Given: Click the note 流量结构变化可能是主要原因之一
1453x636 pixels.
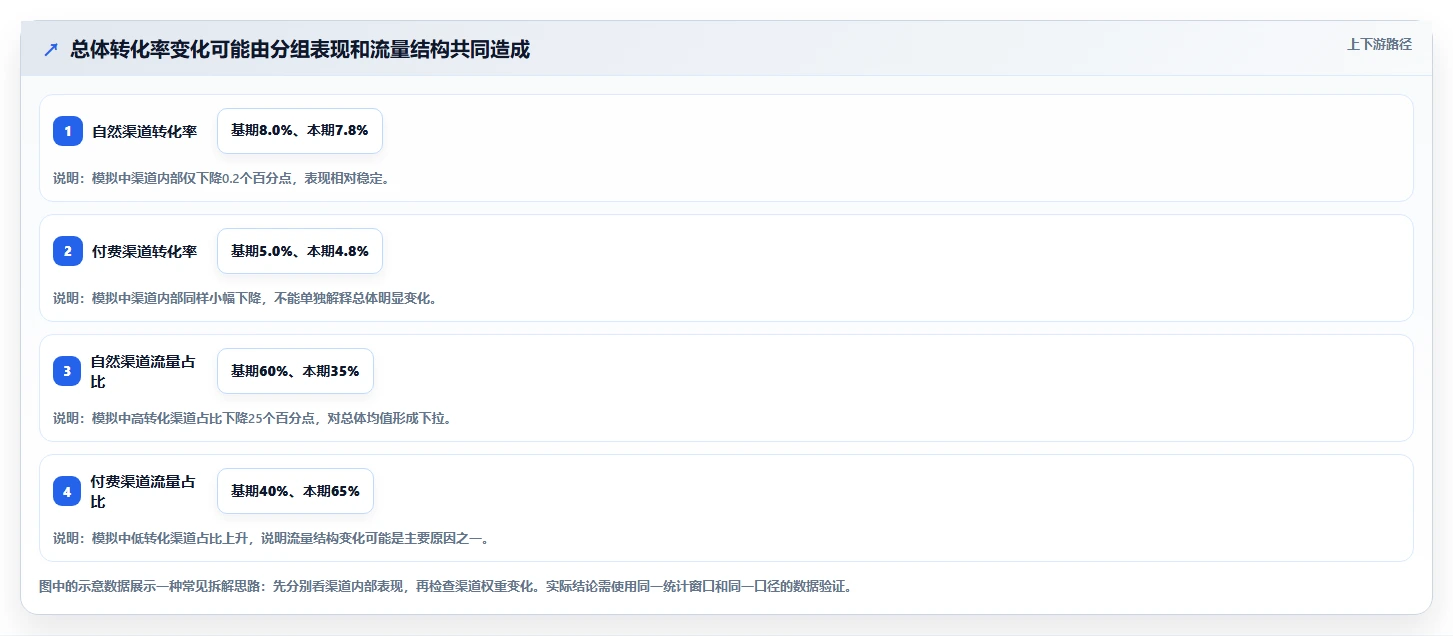Looking at the screenshot, I should coord(271,538).
